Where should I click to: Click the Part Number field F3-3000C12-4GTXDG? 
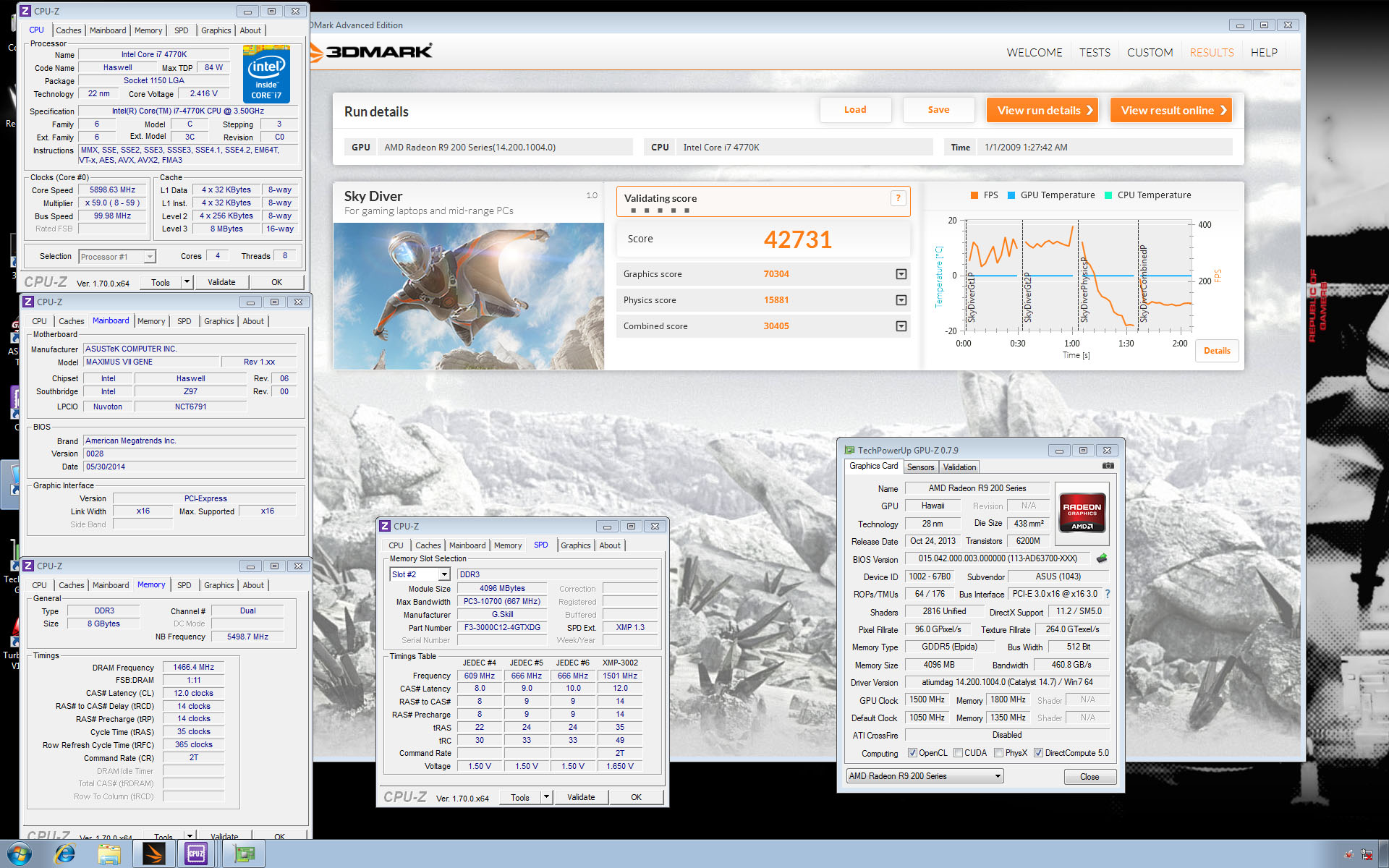[502, 628]
